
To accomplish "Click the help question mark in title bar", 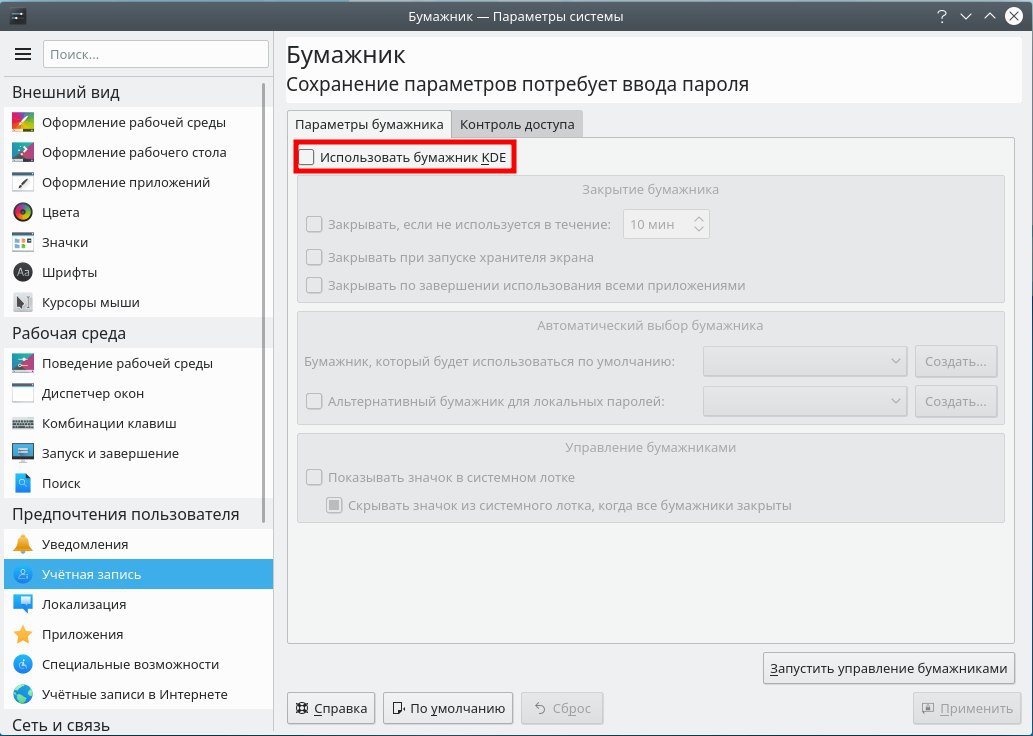I will 942,16.
